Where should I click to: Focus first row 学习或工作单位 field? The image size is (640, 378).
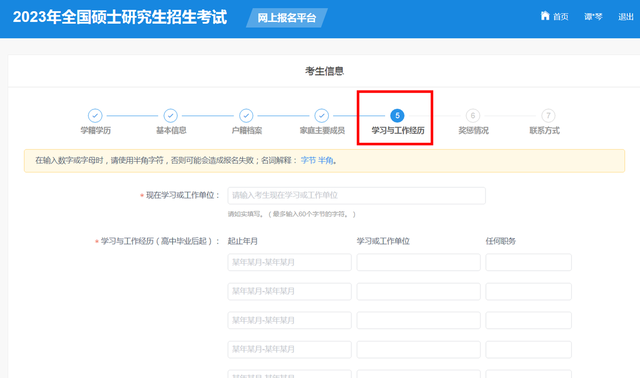(418, 262)
